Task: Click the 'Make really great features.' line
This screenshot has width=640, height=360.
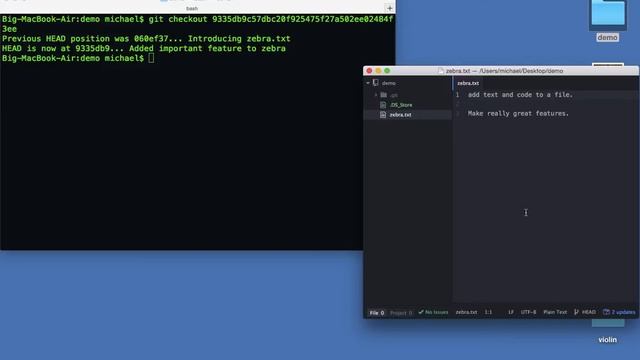Action: (x=518, y=113)
